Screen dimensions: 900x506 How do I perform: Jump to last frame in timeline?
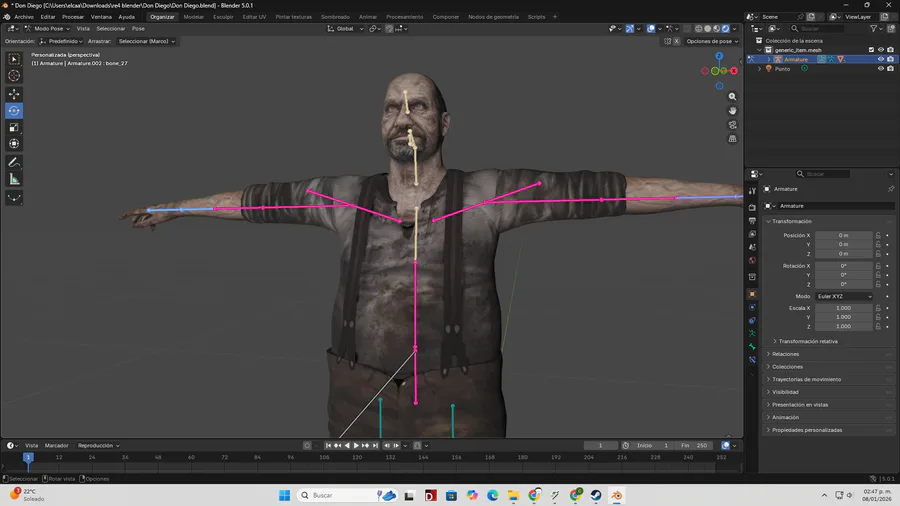pyautogui.click(x=375, y=445)
